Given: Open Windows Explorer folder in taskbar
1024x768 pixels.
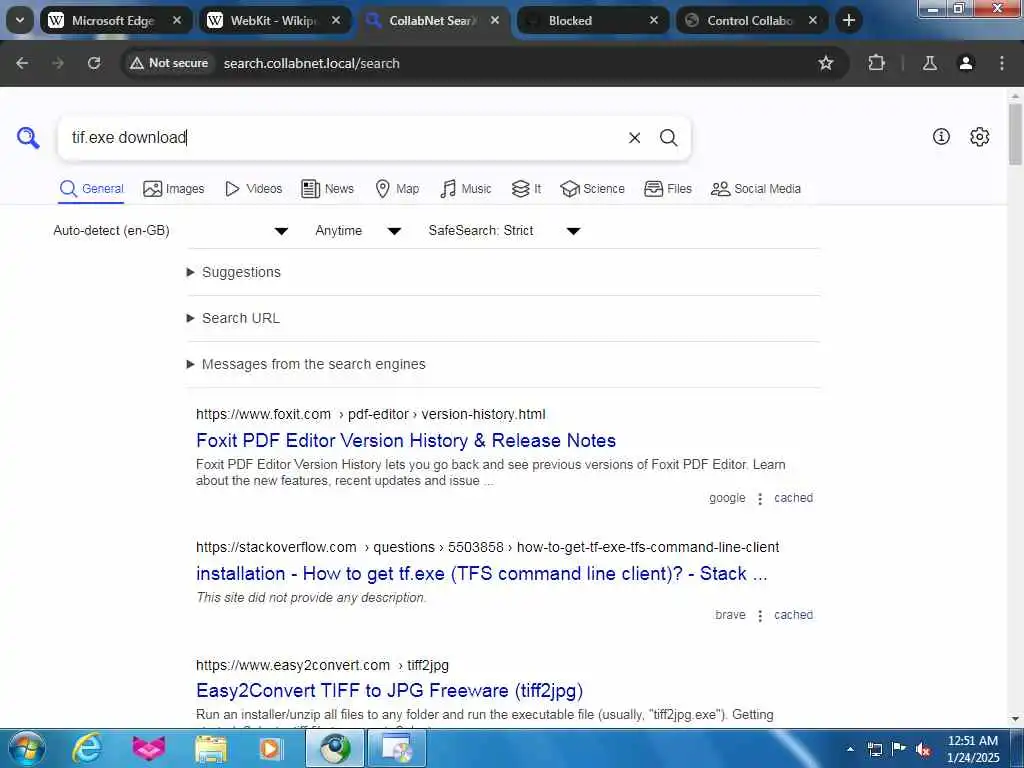Looking at the screenshot, I should [x=210, y=749].
